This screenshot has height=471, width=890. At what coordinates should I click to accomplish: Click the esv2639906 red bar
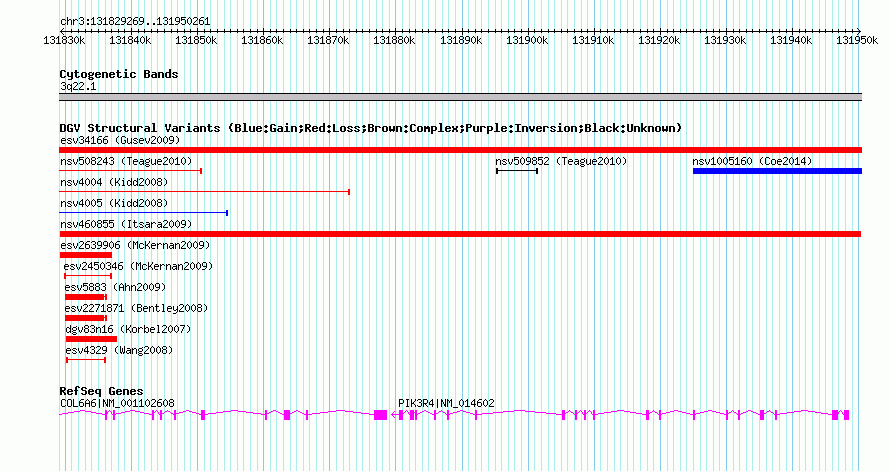(86, 255)
